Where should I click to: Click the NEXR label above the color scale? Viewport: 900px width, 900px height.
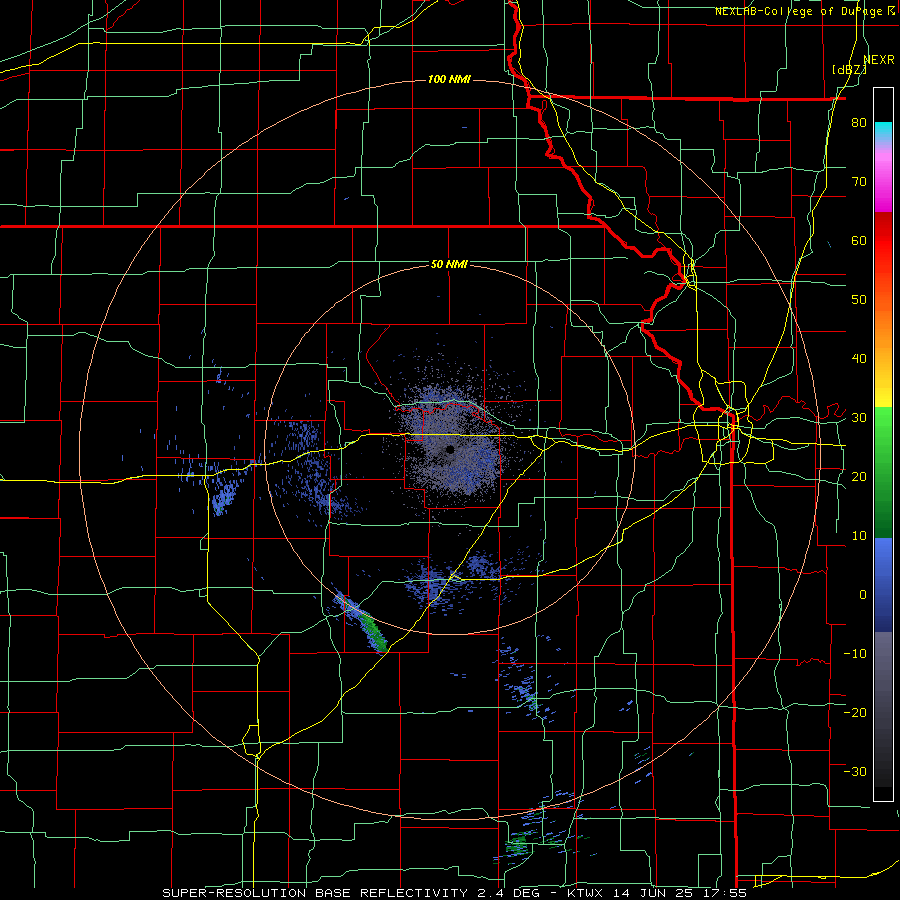click(x=879, y=60)
